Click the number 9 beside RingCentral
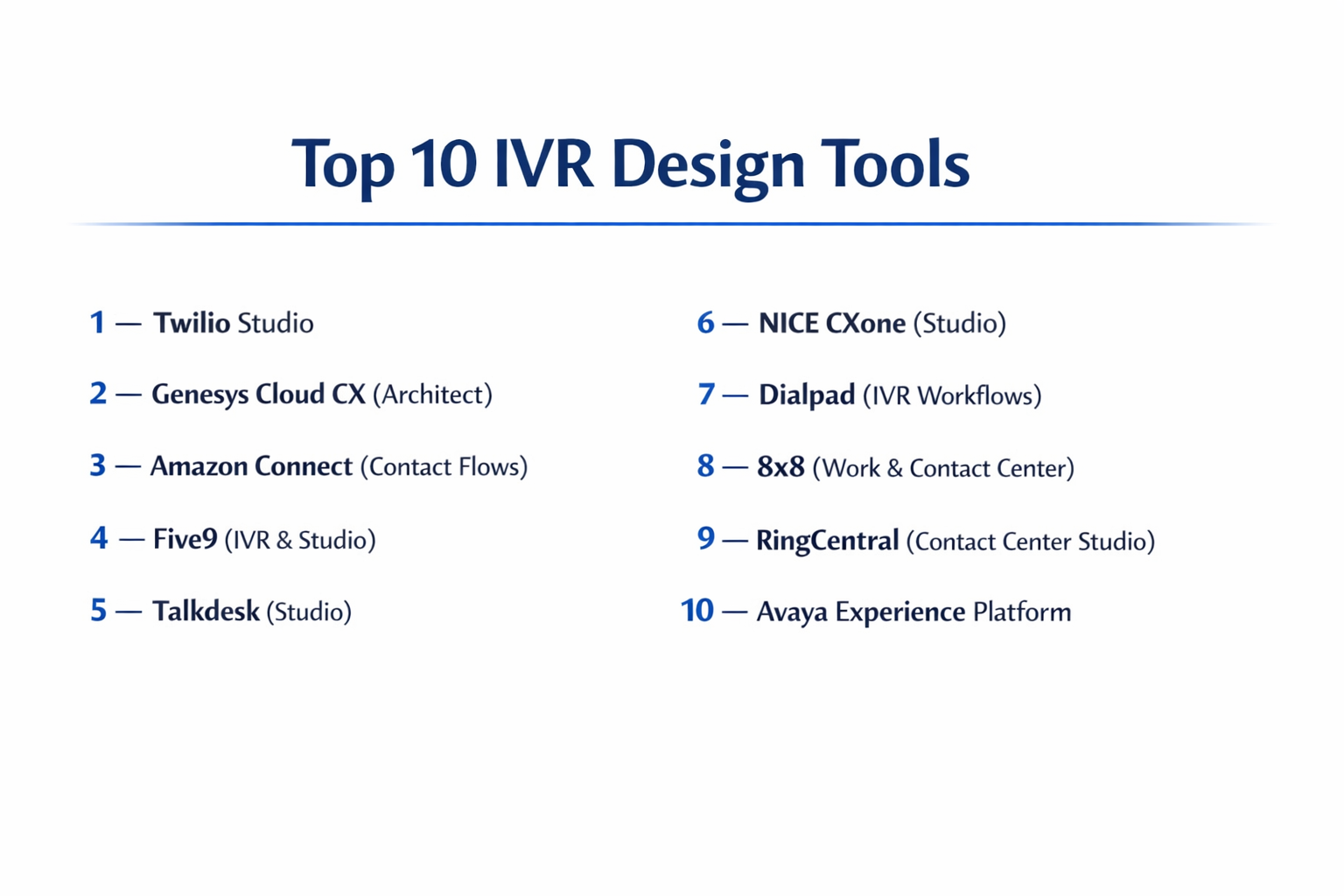1344x896 pixels. pos(705,539)
